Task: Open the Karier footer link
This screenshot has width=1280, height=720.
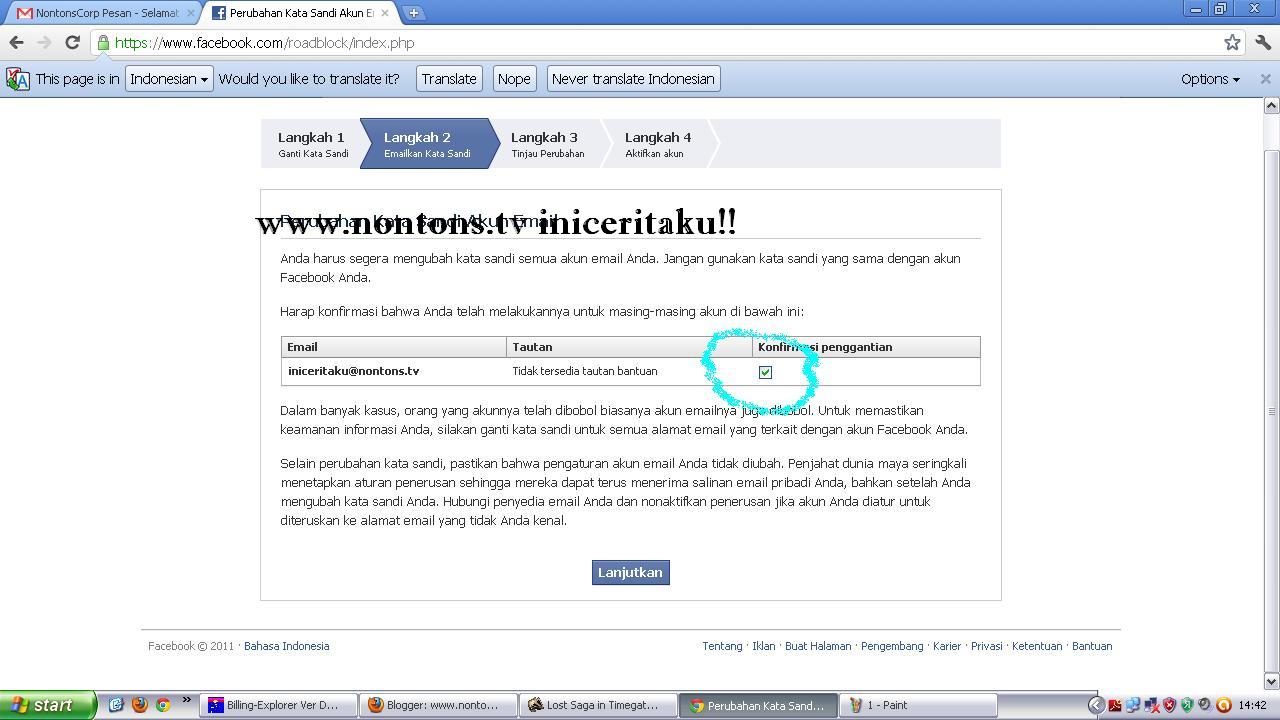Action: 947,646
